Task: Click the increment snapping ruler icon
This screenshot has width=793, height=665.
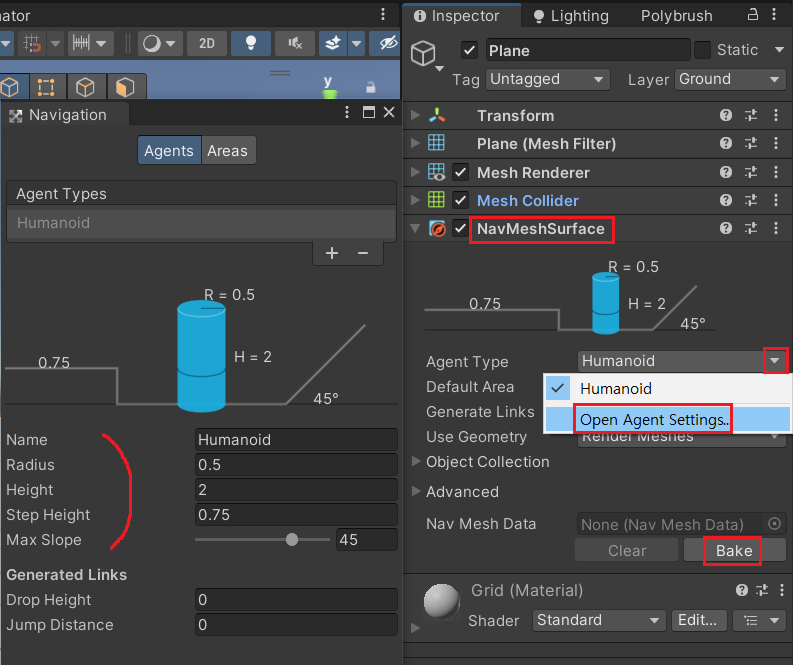Action: pyautogui.click(x=81, y=43)
